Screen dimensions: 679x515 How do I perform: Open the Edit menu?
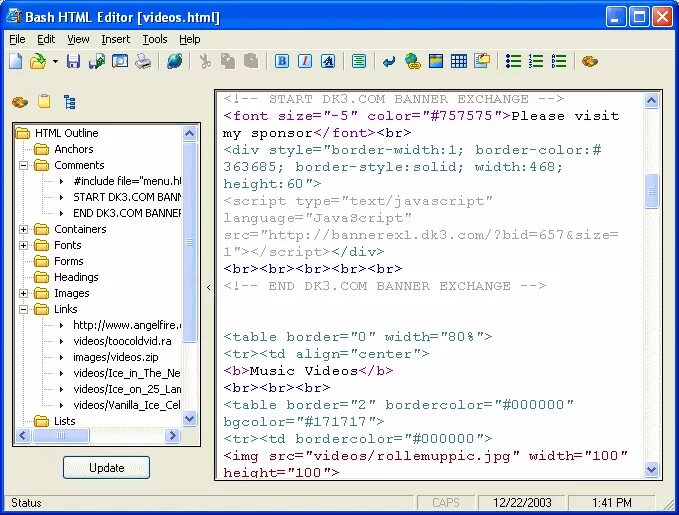46,39
